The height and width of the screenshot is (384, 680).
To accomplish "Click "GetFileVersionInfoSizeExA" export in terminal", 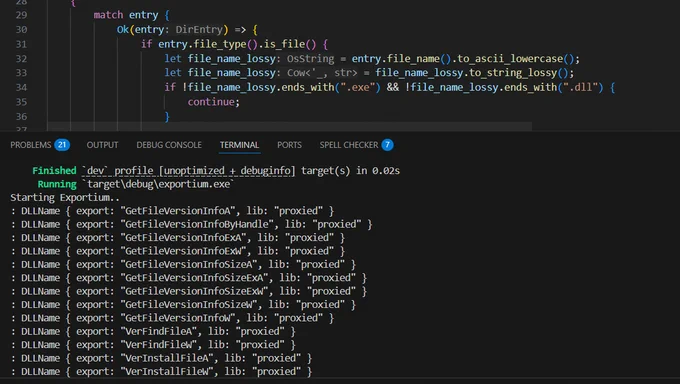I will [195, 278].
